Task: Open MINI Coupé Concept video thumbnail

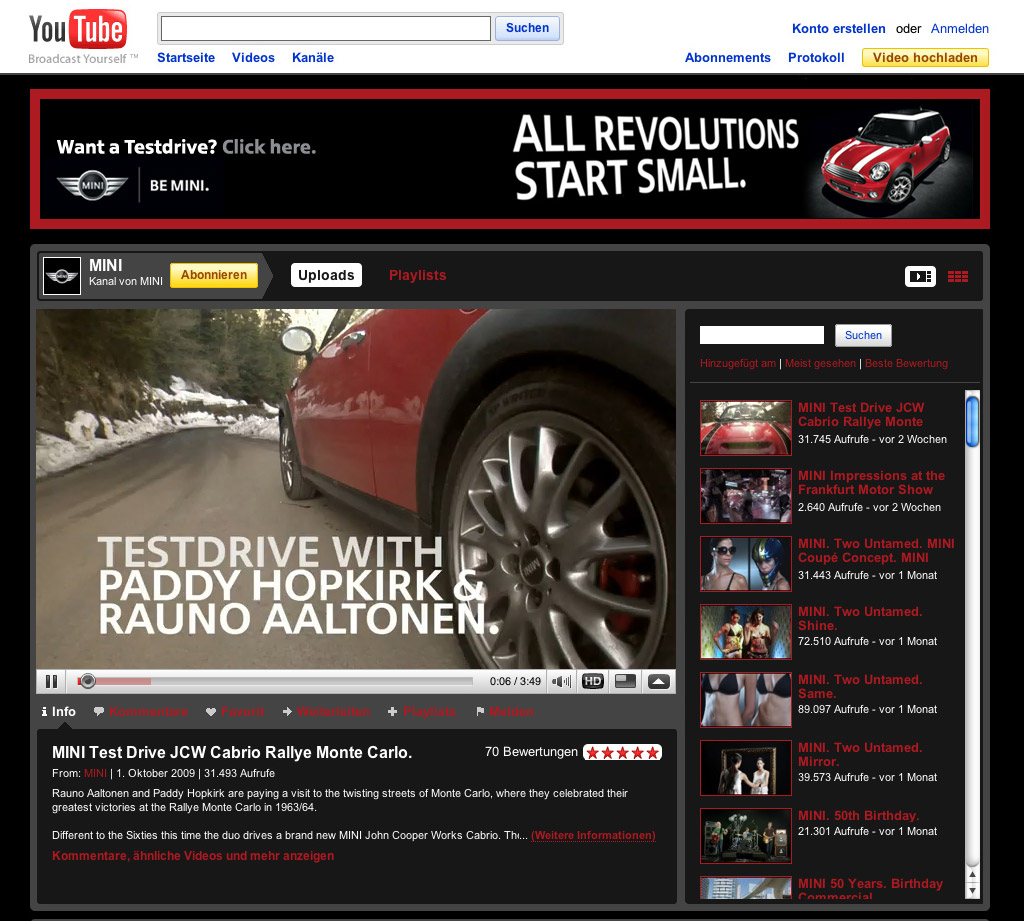Action: click(746, 564)
